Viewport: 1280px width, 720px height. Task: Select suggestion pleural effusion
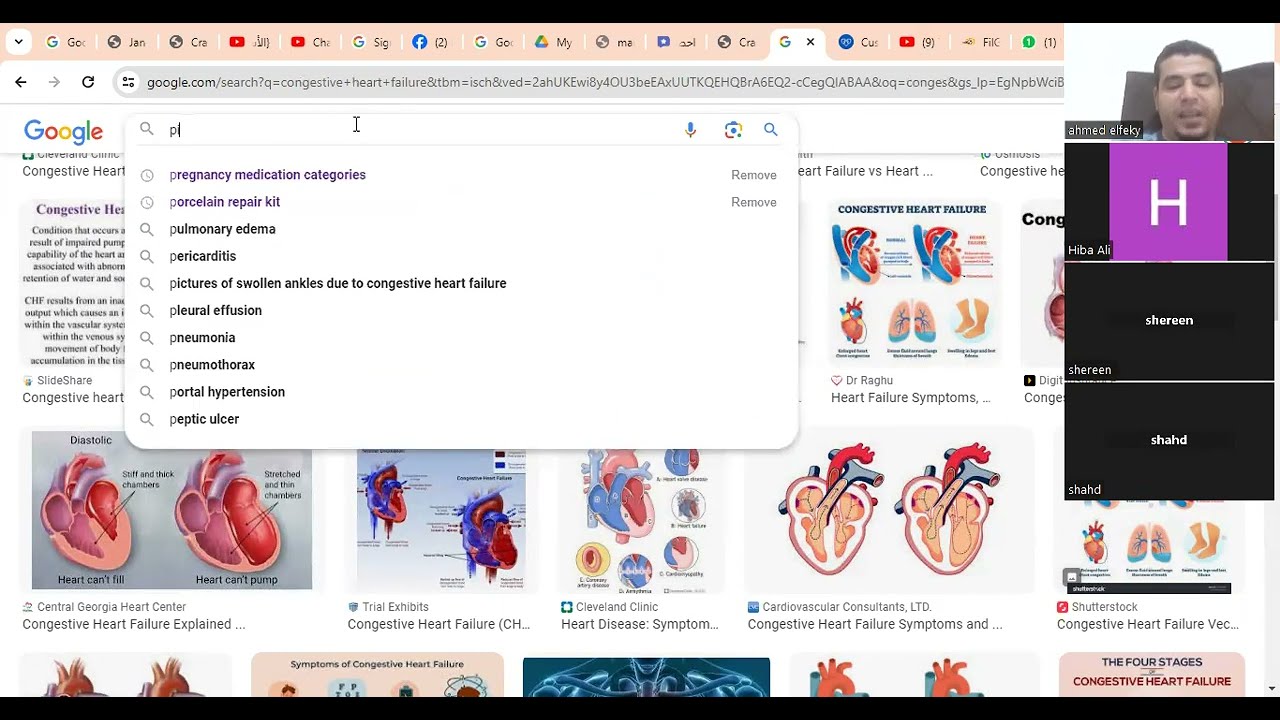(x=215, y=310)
